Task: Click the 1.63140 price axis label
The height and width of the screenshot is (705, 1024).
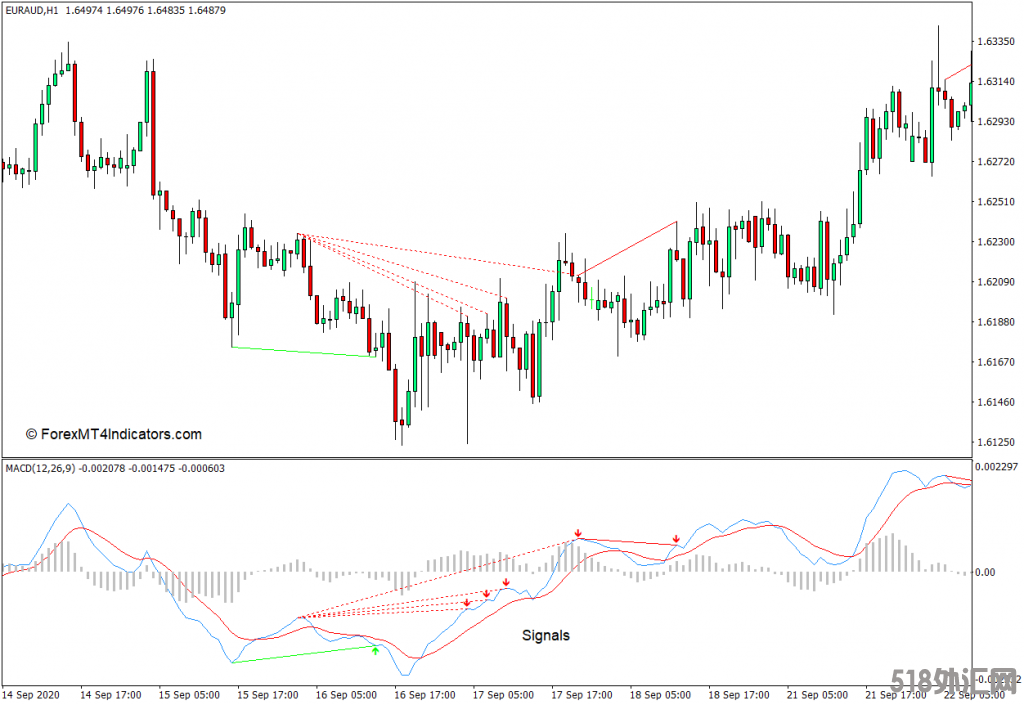Action: (x=996, y=82)
